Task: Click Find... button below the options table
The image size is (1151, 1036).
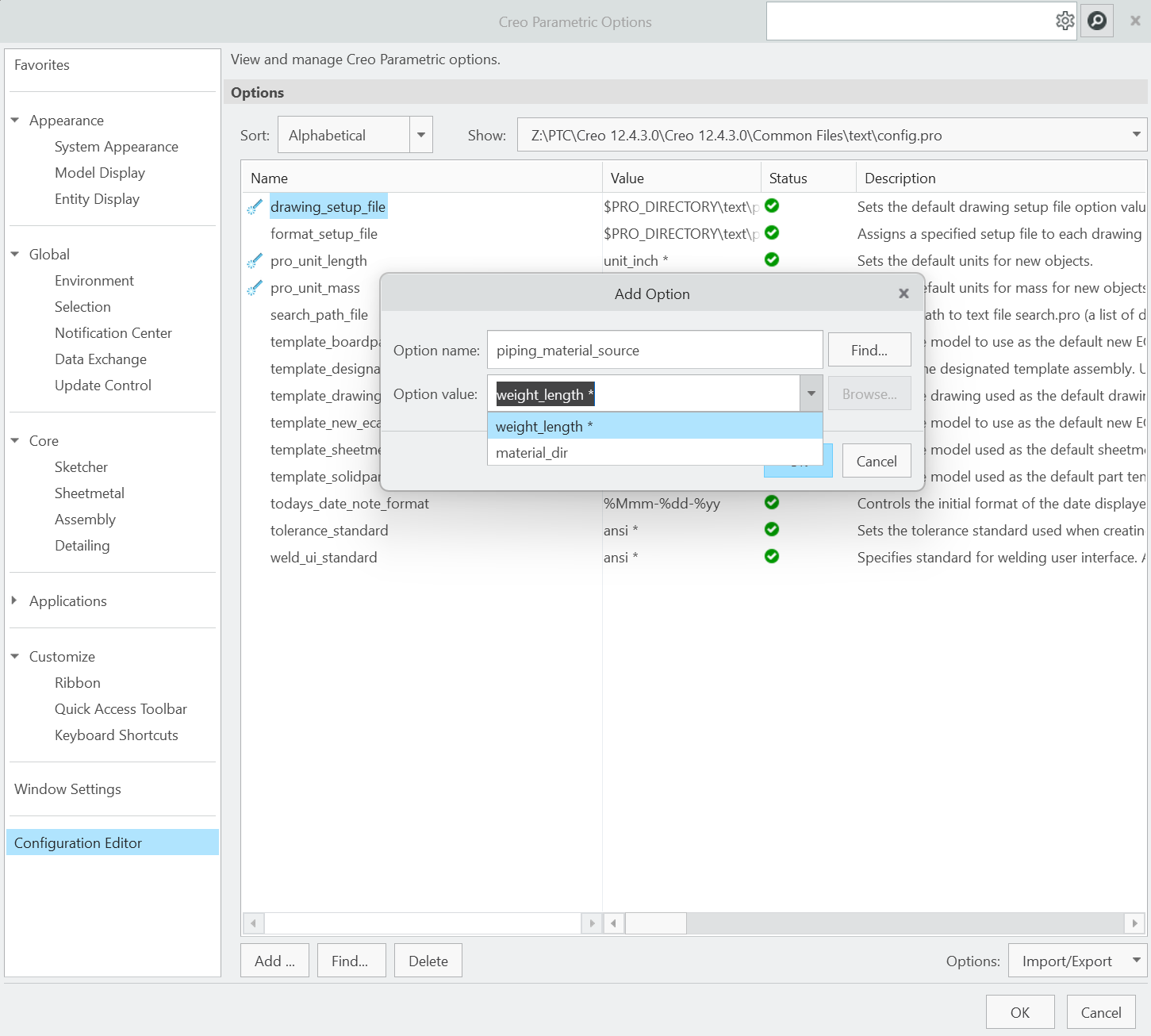Action: coord(351,961)
